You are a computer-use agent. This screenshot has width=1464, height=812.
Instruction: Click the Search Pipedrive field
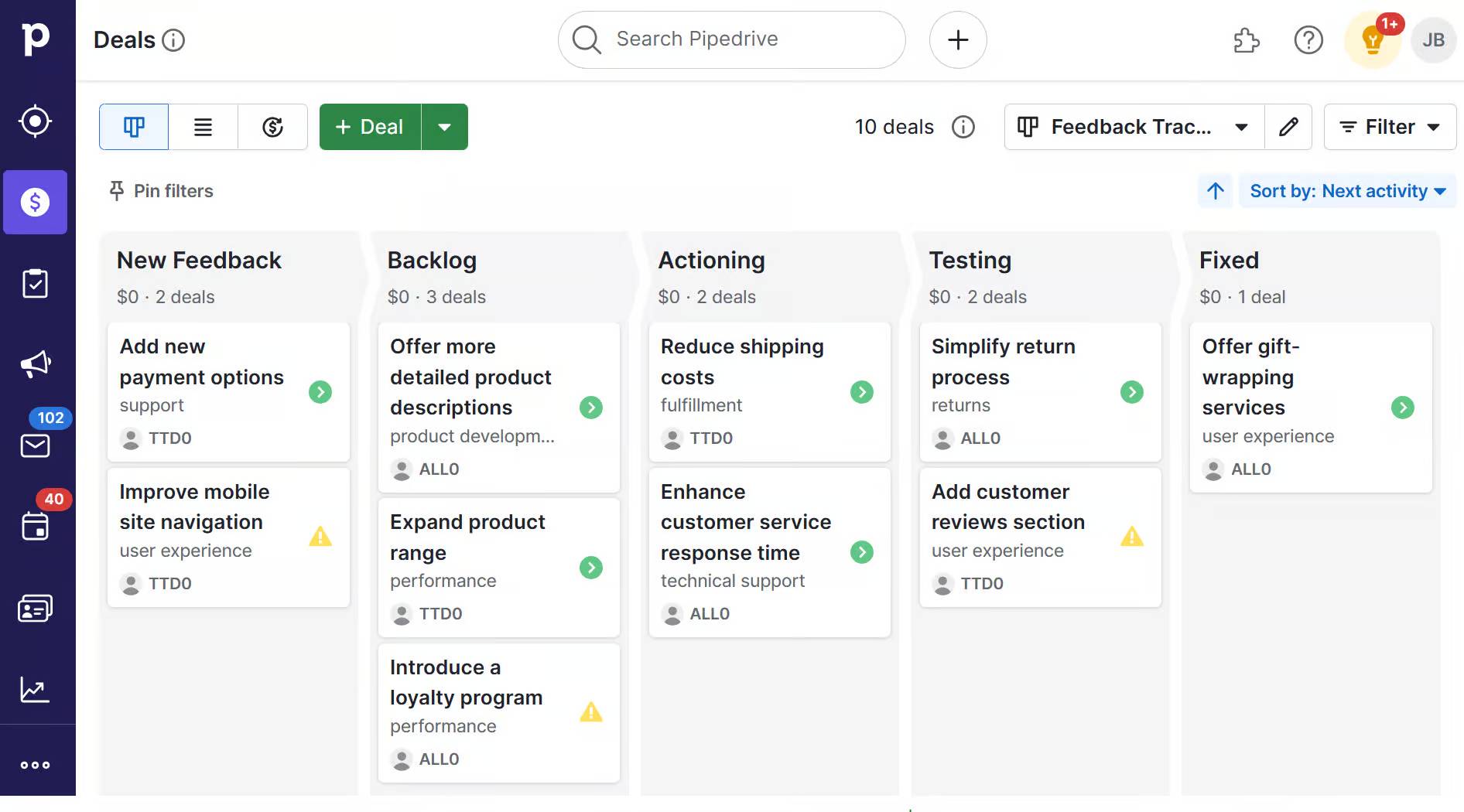point(731,39)
